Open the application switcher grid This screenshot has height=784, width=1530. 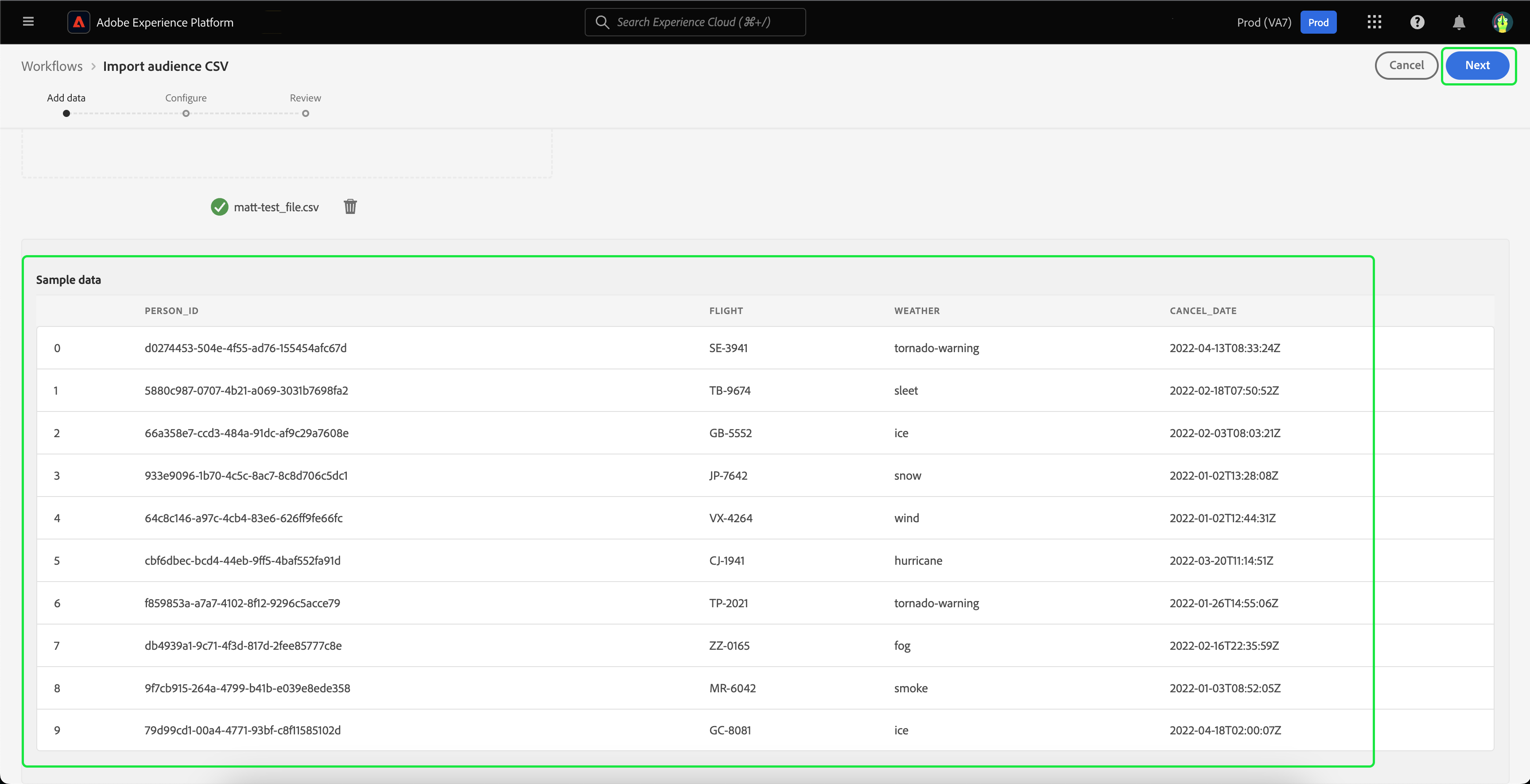(x=1374, y=22)
